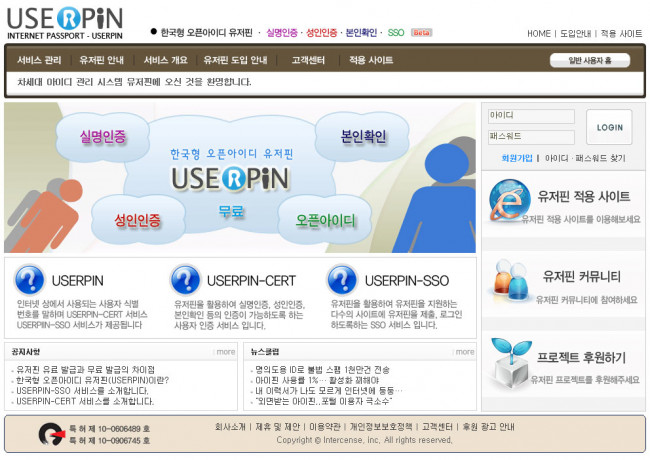650x460 pixels.
Task: Click the USERPIN-CERT title text
Action: tap(251, 281)
